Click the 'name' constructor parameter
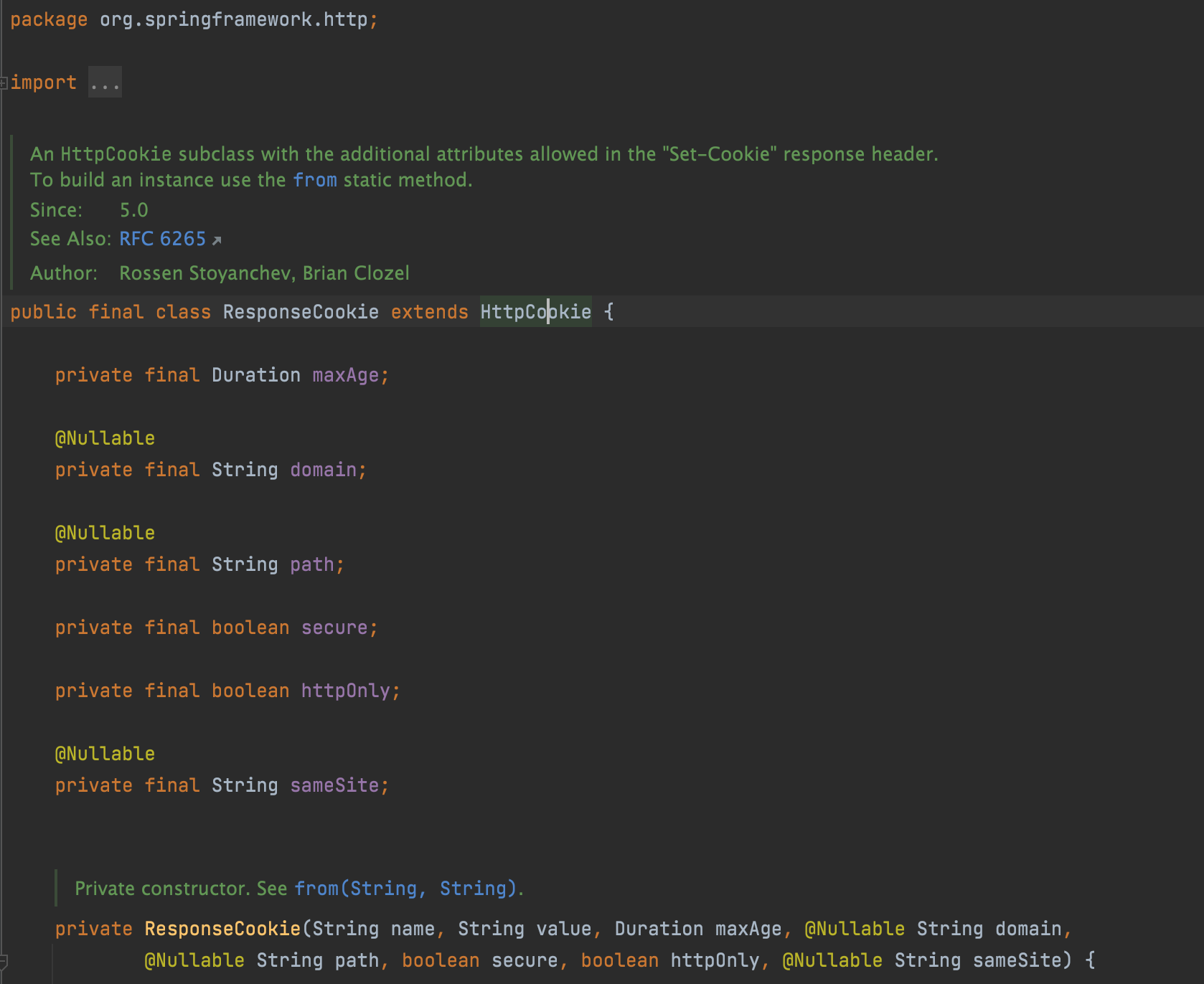This screenshot has width=1204, height=984. coord(413,929)
